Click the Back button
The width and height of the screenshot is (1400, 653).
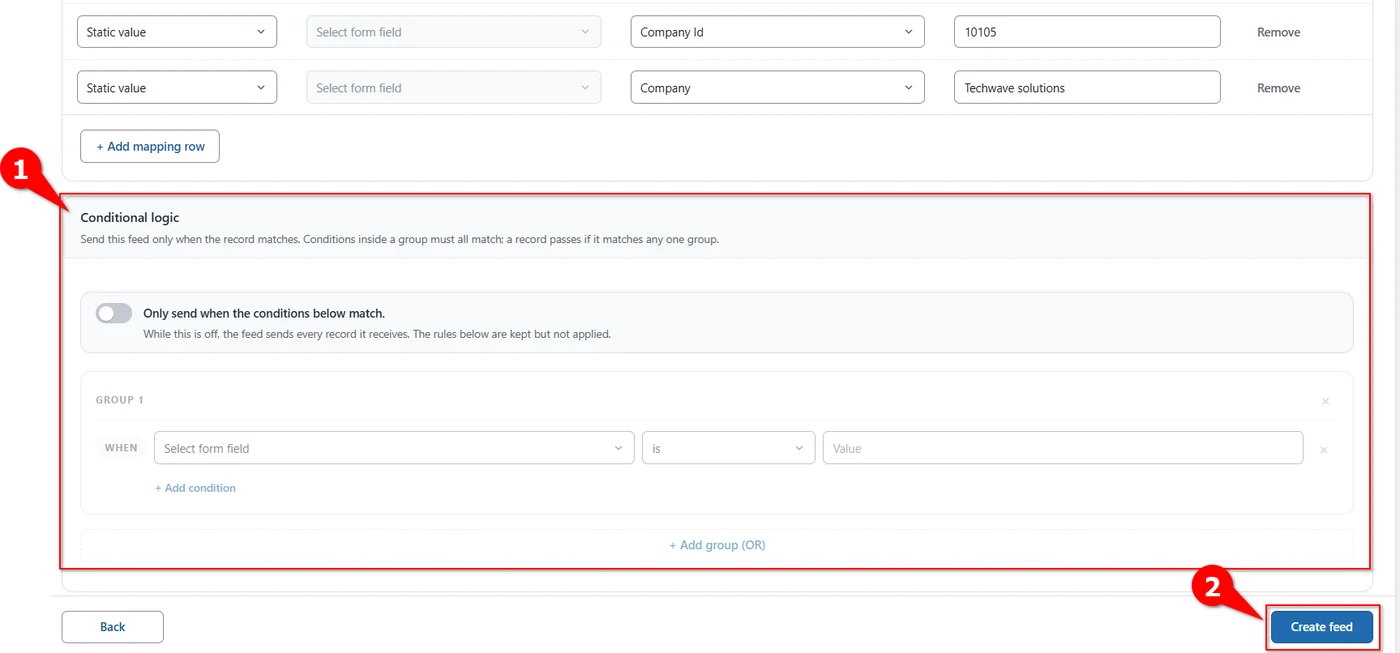pos(112,627)
